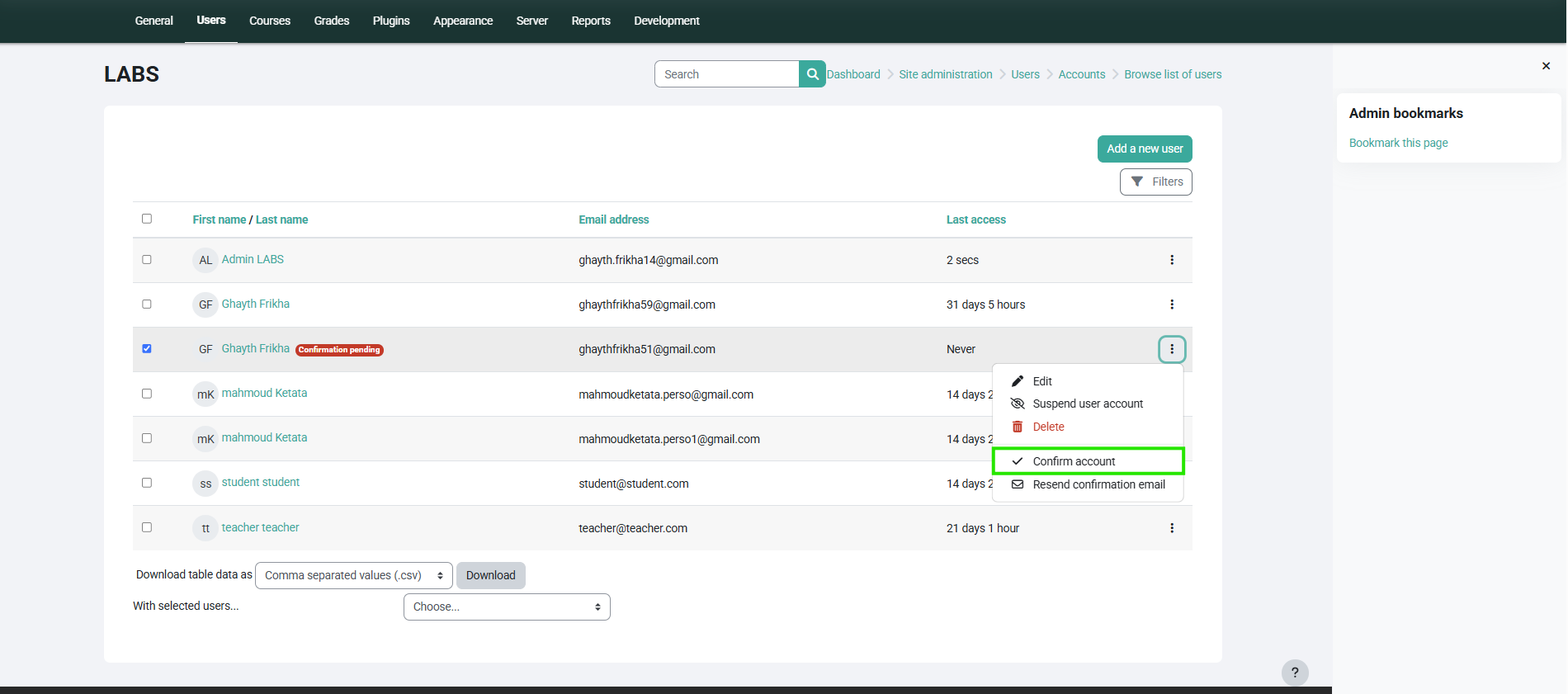Open actions menu for Admin LABS row
The width and height of the screenshot is (1568, 694).
[x=1171, y=260]
